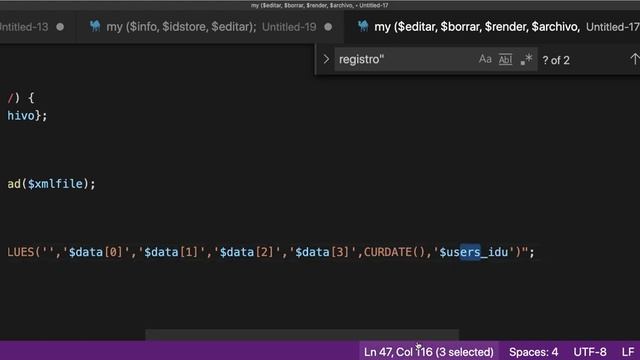Image resolution: width=640 pixels, height=360 pixels.
Task: Click '$data[1]' in the code line
Action: pyautogui.click(x=171, y=252)
